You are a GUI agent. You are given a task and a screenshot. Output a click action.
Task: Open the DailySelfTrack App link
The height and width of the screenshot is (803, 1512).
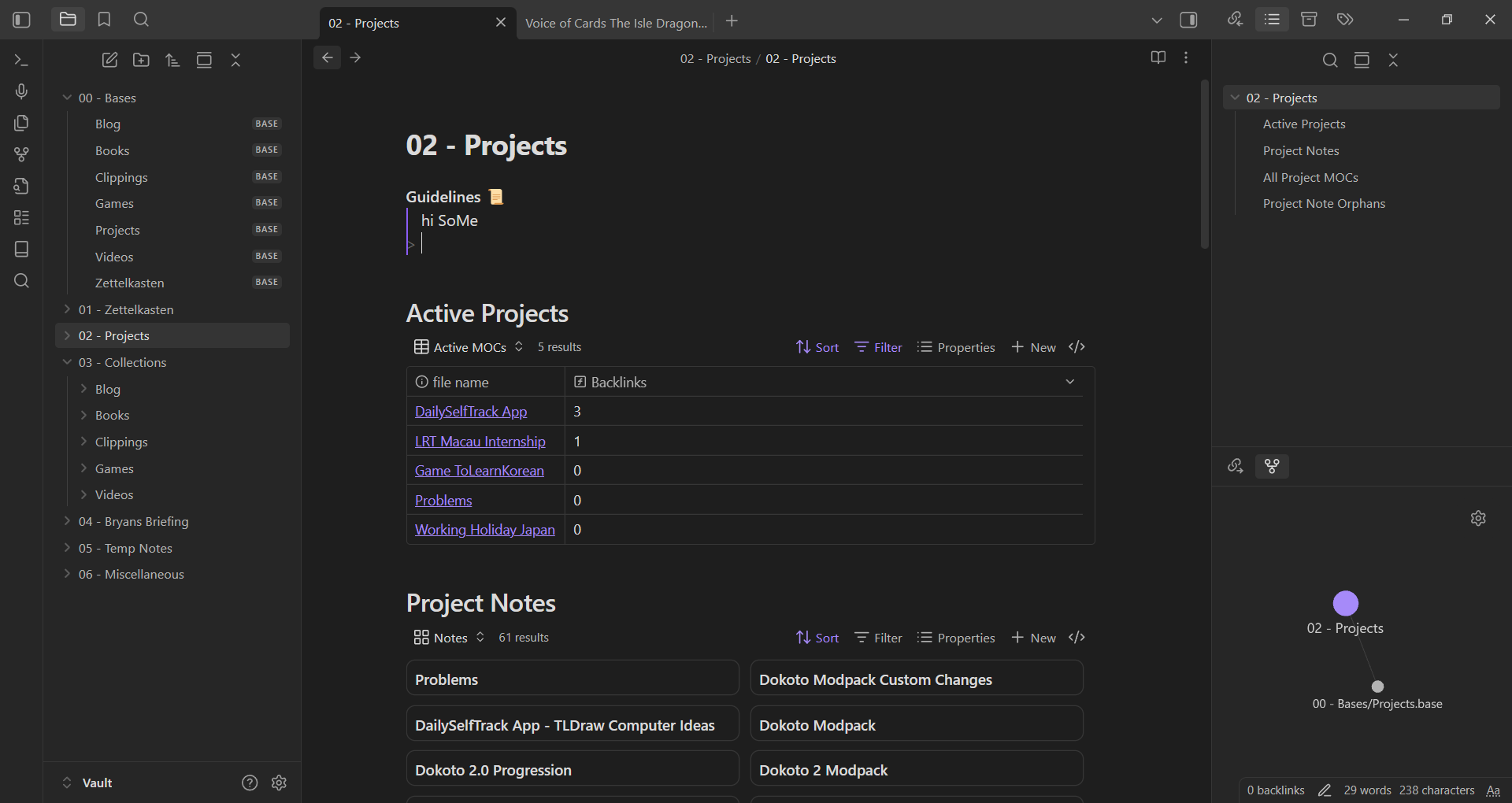click(x=471, y=412)
